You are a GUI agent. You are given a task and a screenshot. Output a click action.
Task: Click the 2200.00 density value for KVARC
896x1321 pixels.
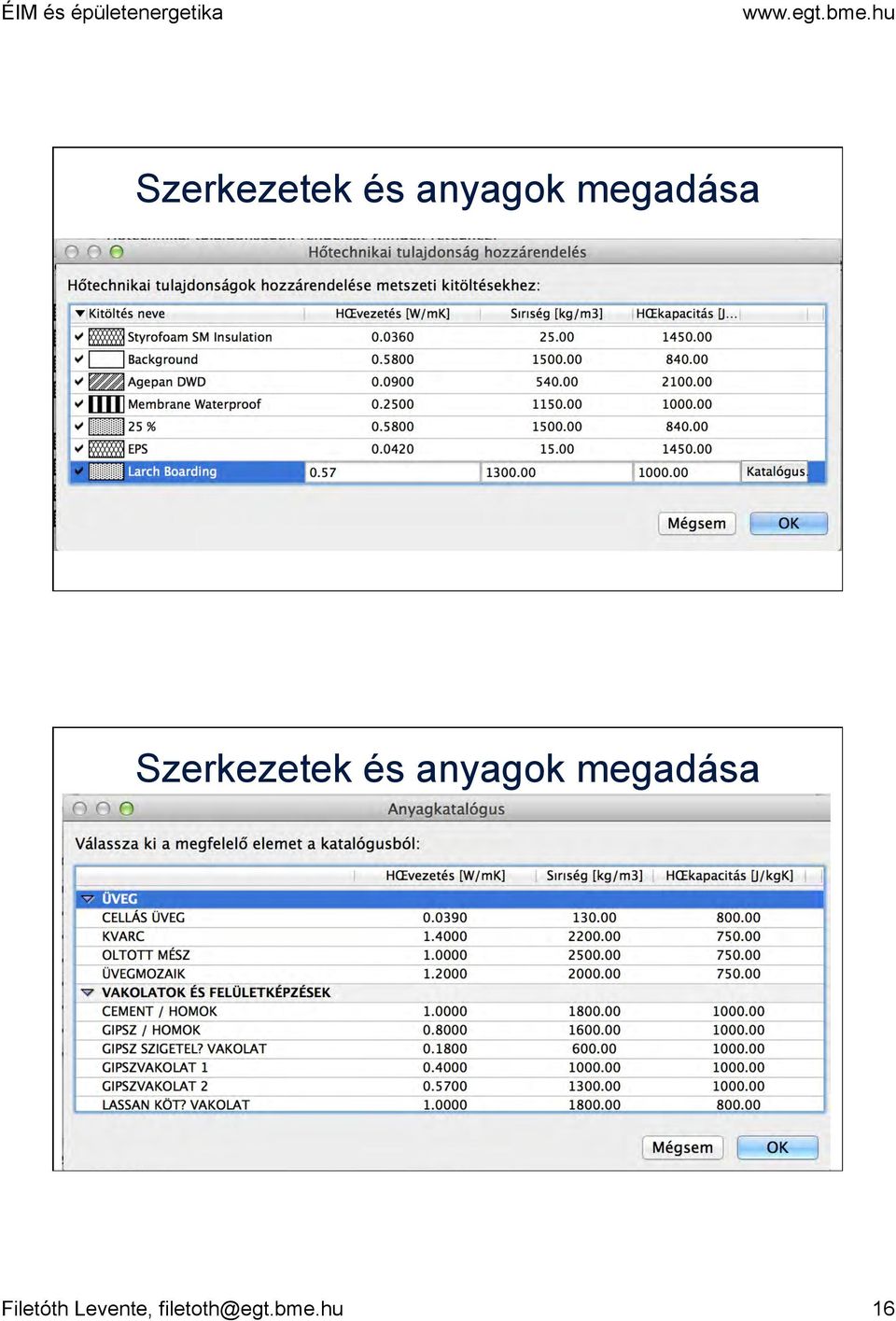[x=595, y=936]
